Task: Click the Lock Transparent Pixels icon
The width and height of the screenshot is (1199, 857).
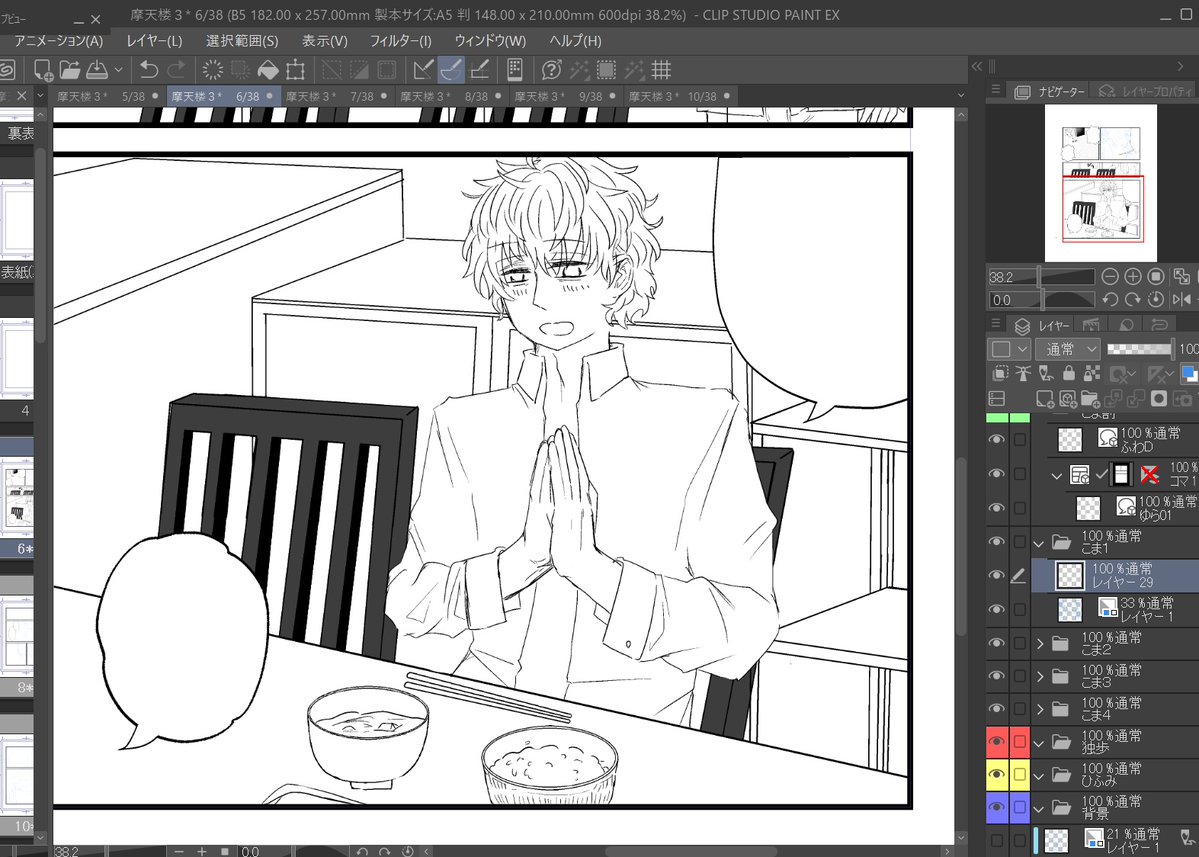Action: pos(1092,374)
